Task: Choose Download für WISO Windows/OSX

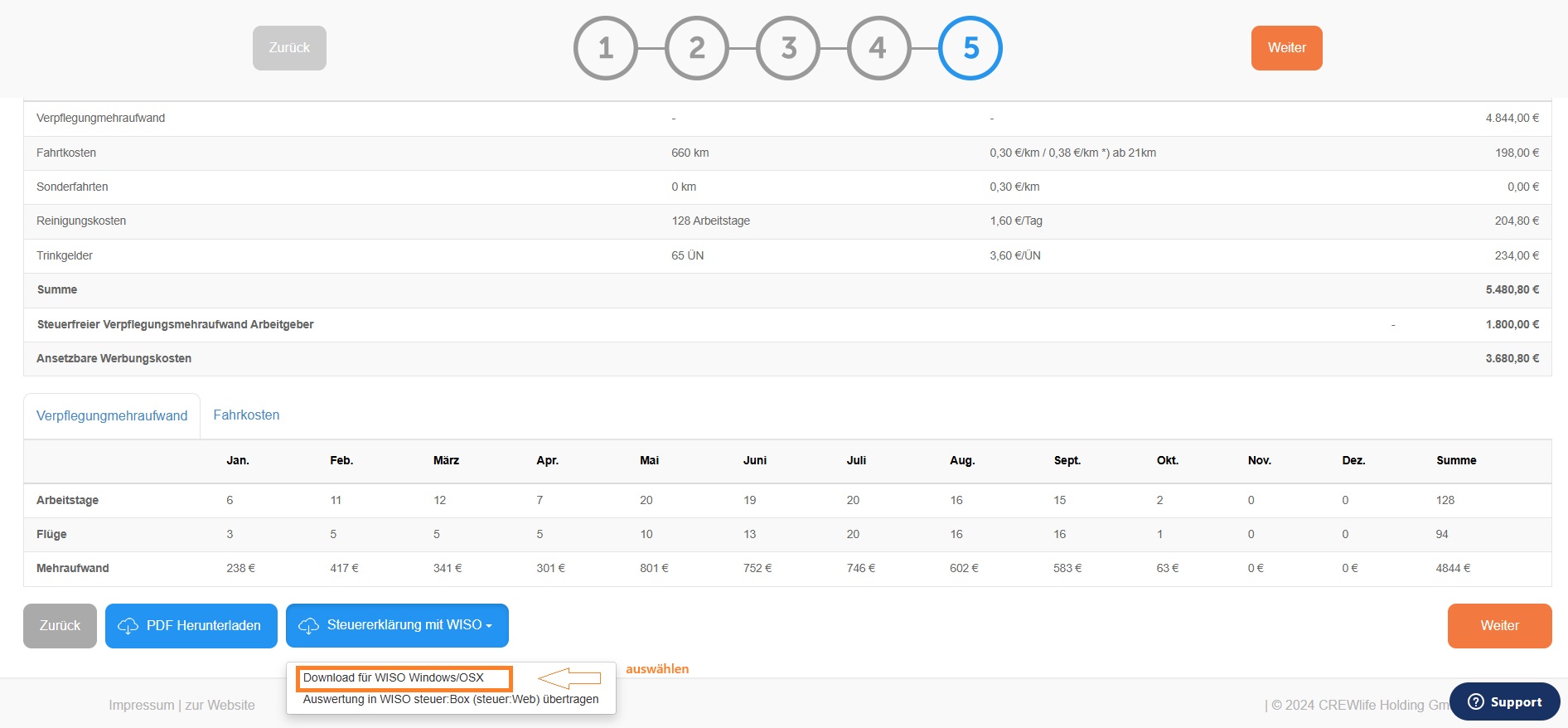Action: pos(394,677)
